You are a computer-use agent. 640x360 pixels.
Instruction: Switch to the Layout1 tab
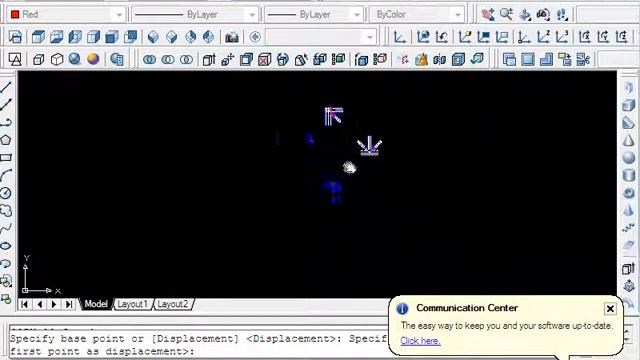coord(132,304)
